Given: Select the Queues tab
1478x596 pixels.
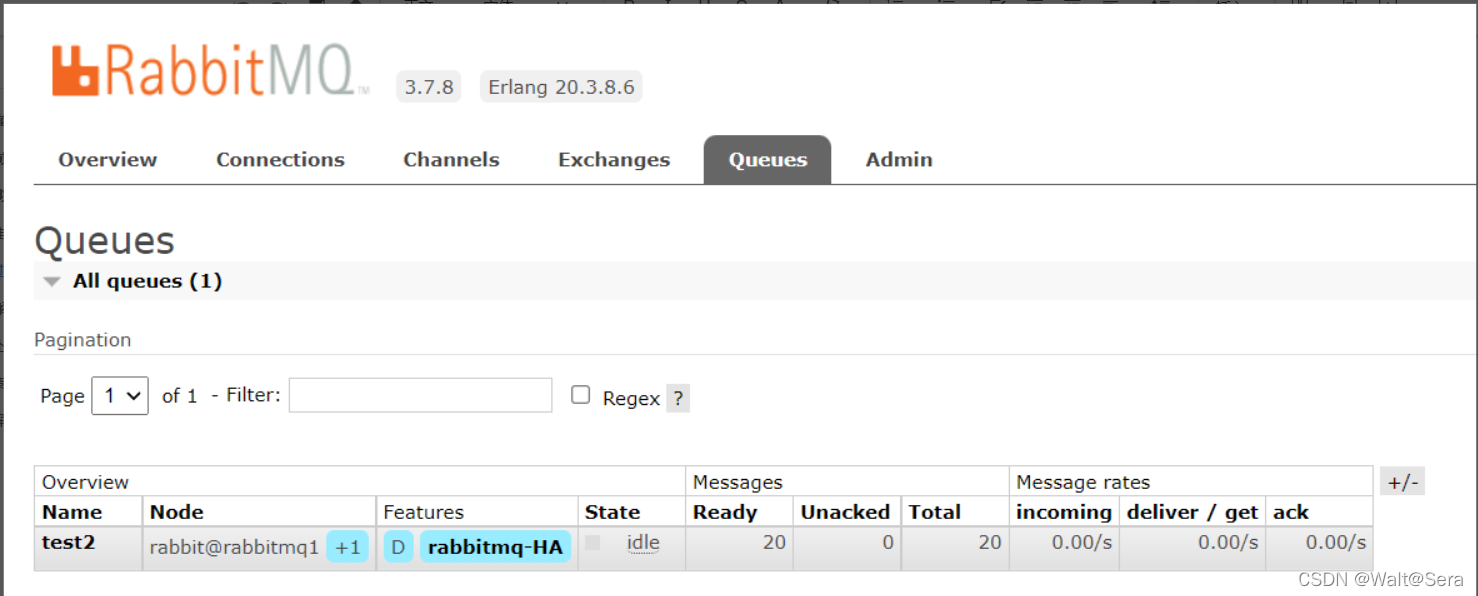Looking at the screenshot, I should point(767,160).
